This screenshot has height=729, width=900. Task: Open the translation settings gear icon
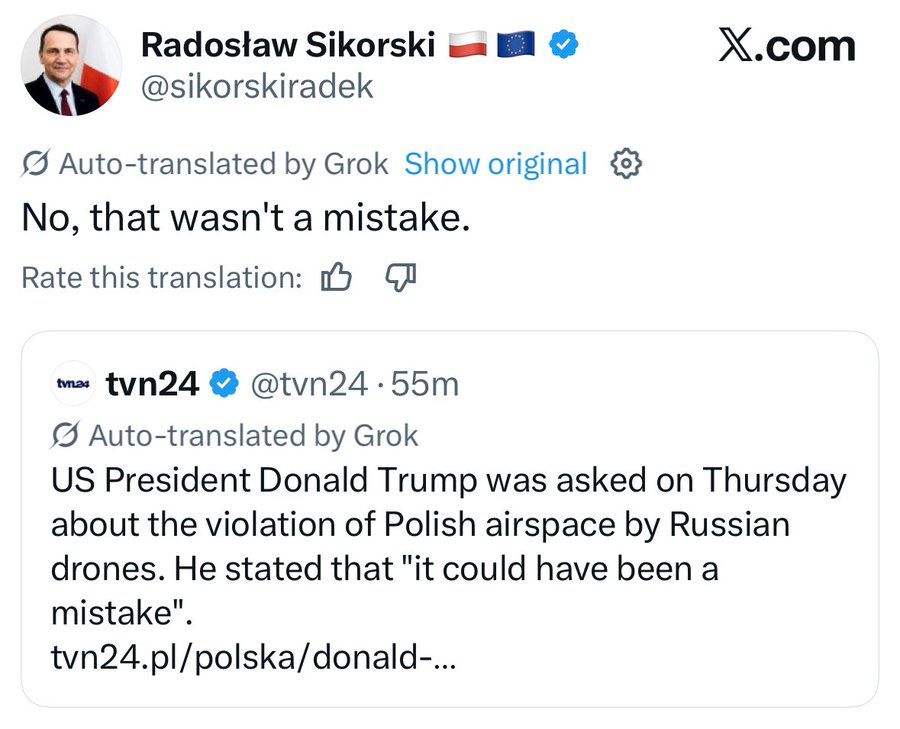click(x=625, y=164)
